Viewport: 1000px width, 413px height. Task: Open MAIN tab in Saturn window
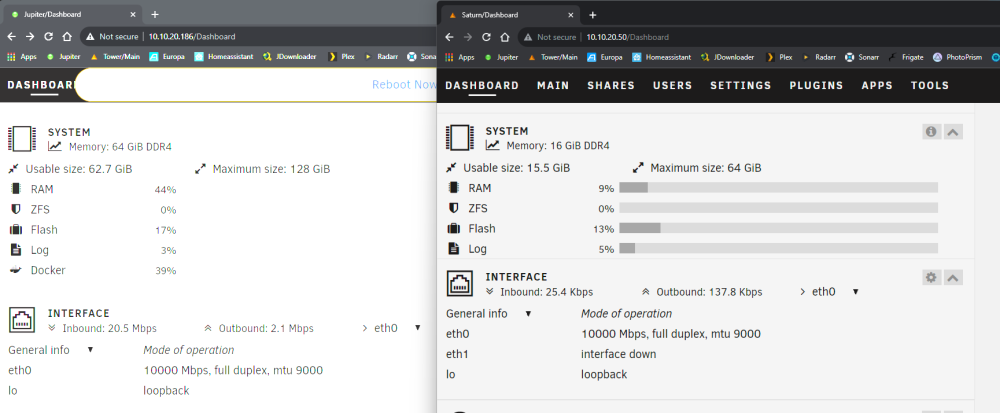(x=553, y=85)
